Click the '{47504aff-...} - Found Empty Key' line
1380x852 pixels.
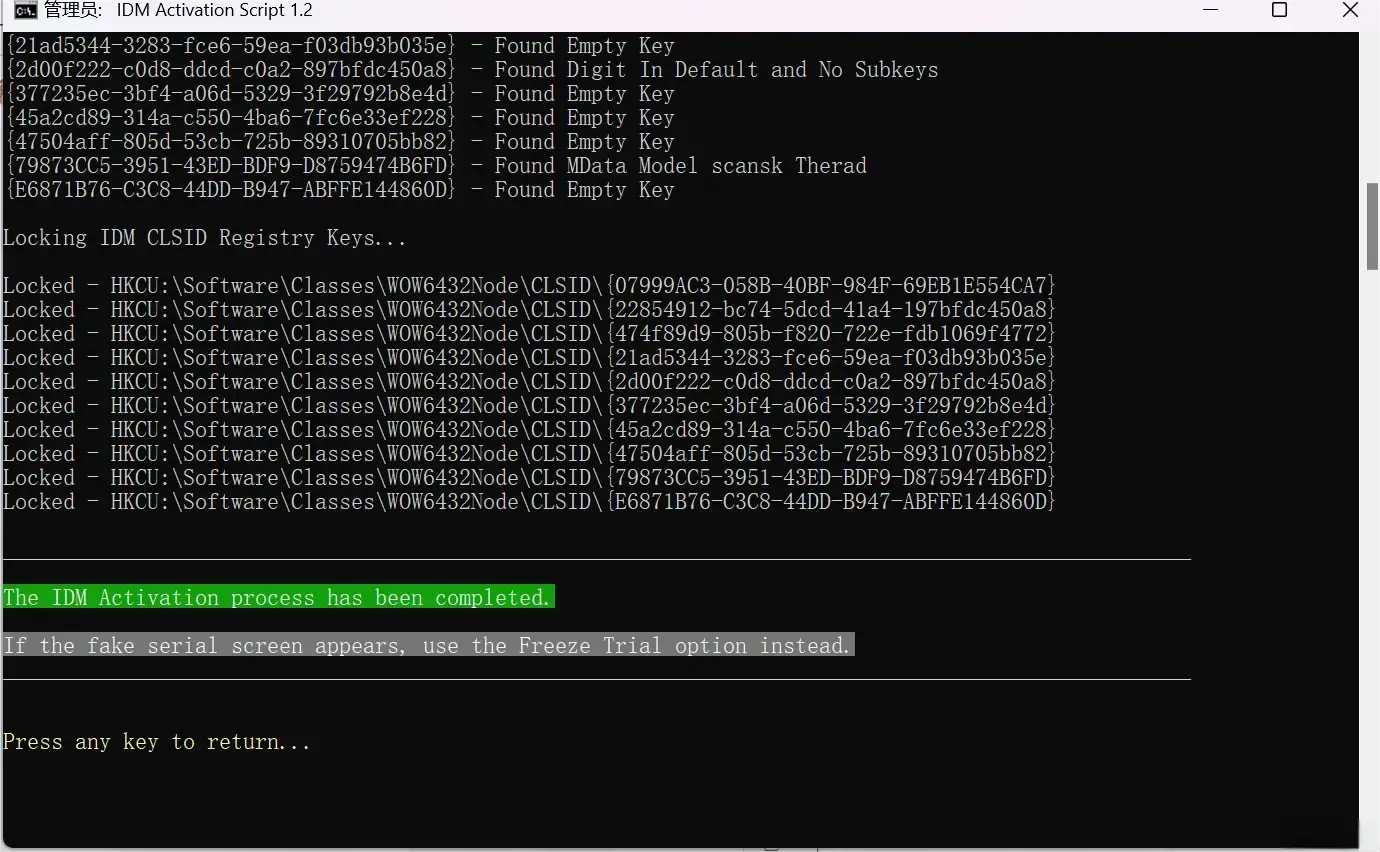tap(340, 142)
